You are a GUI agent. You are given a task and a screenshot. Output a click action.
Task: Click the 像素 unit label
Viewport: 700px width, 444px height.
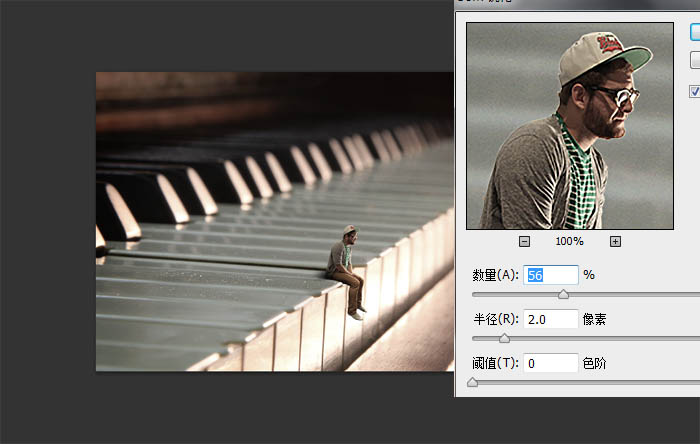coord(594,320)
